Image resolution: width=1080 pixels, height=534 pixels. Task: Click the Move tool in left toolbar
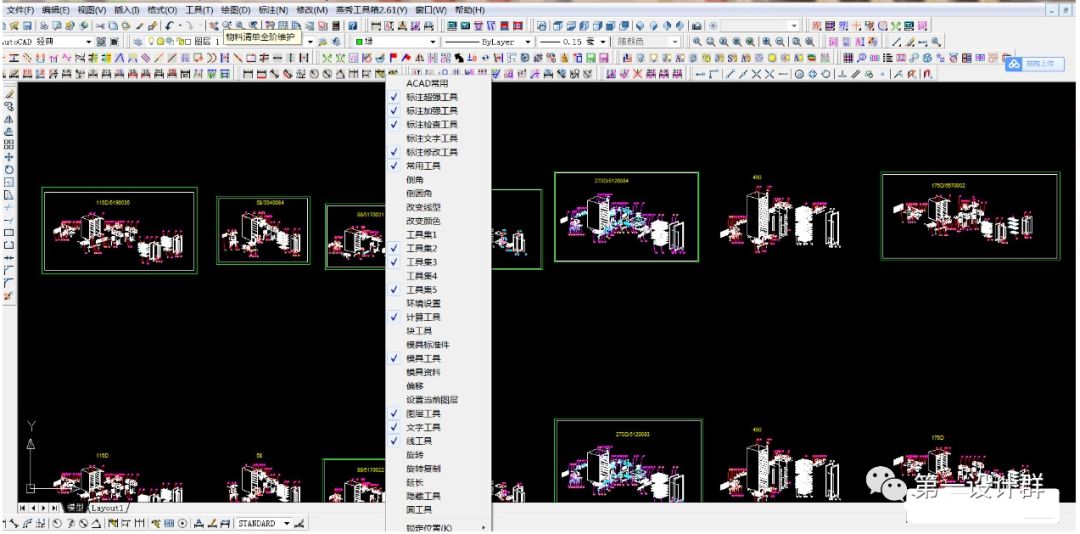(x=9, y=156)
